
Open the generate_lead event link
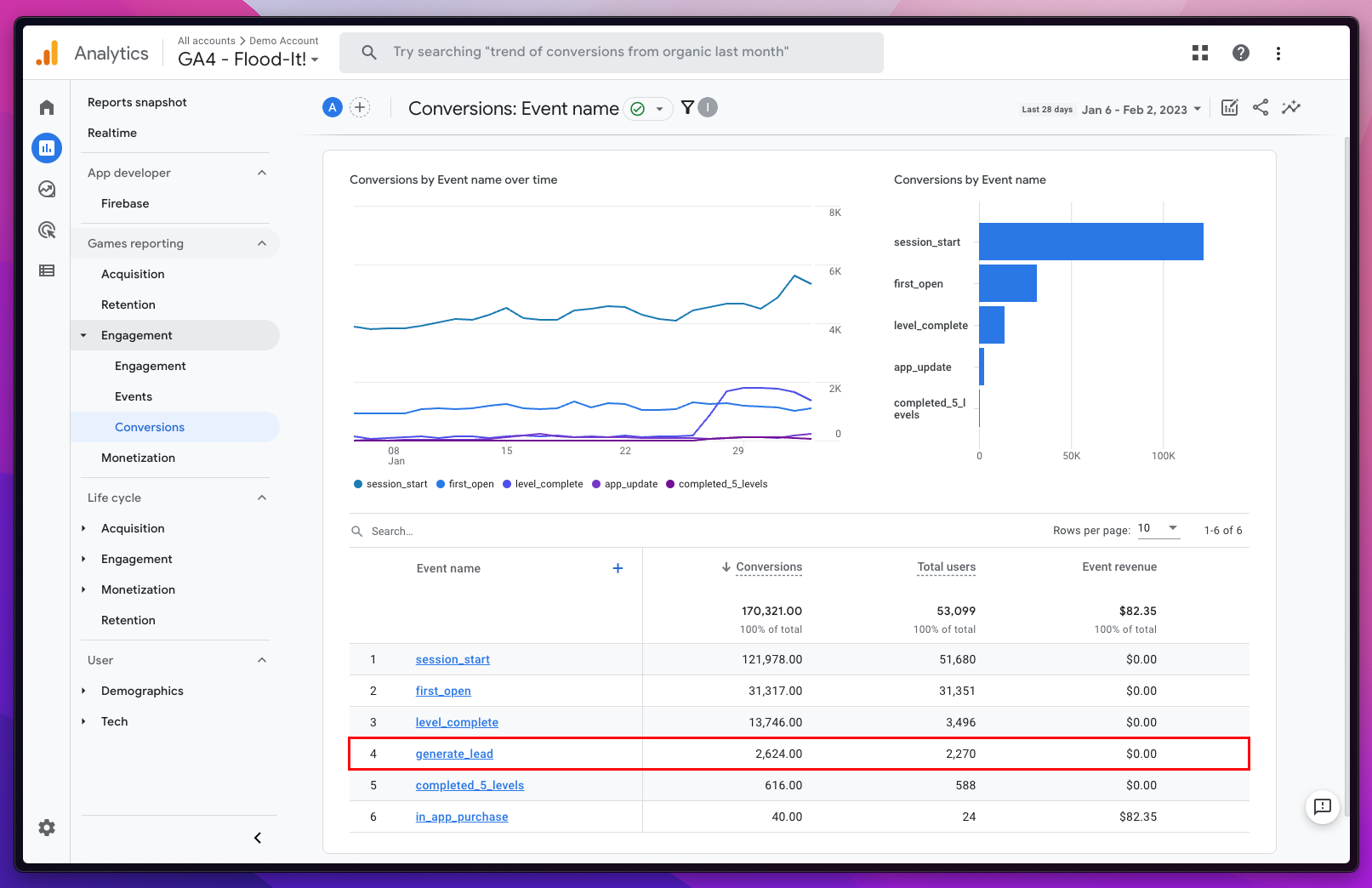[x=454, y=754]
